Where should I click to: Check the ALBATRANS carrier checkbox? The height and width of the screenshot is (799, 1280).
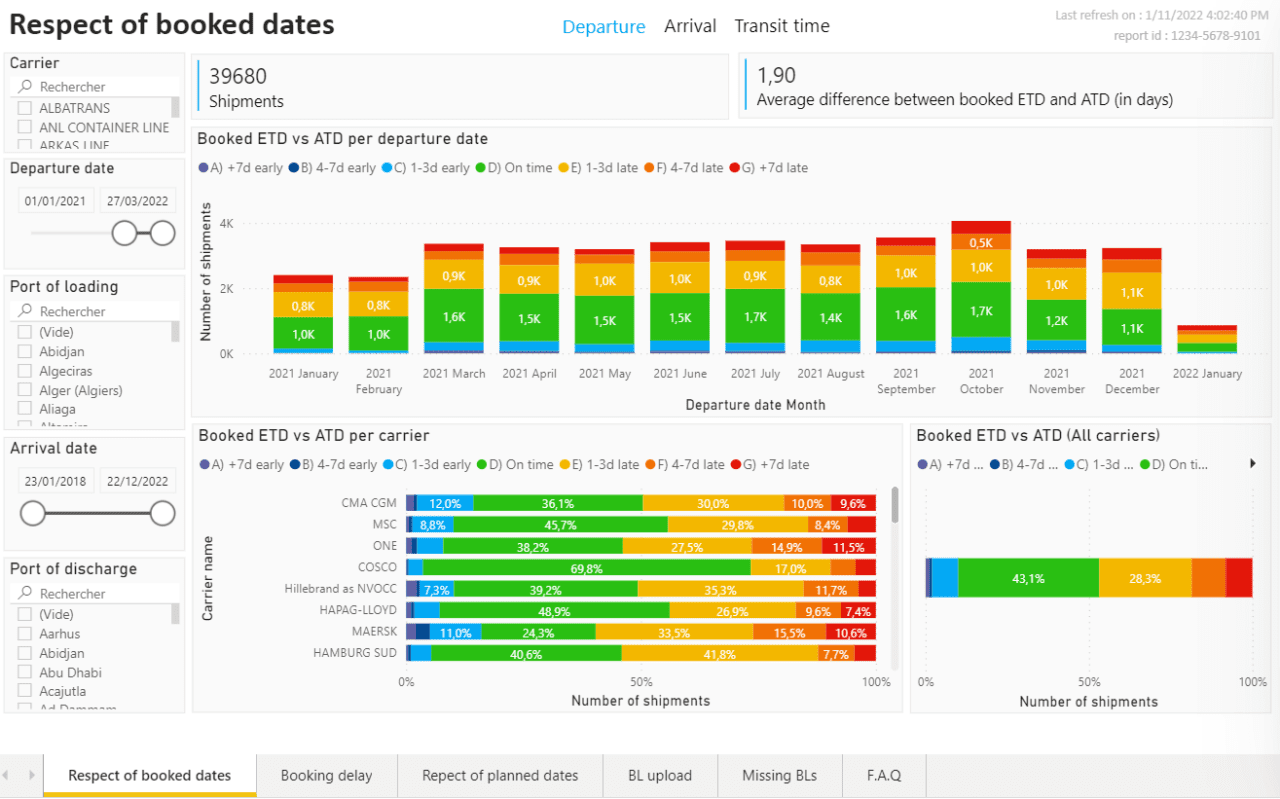pos(25,108)
